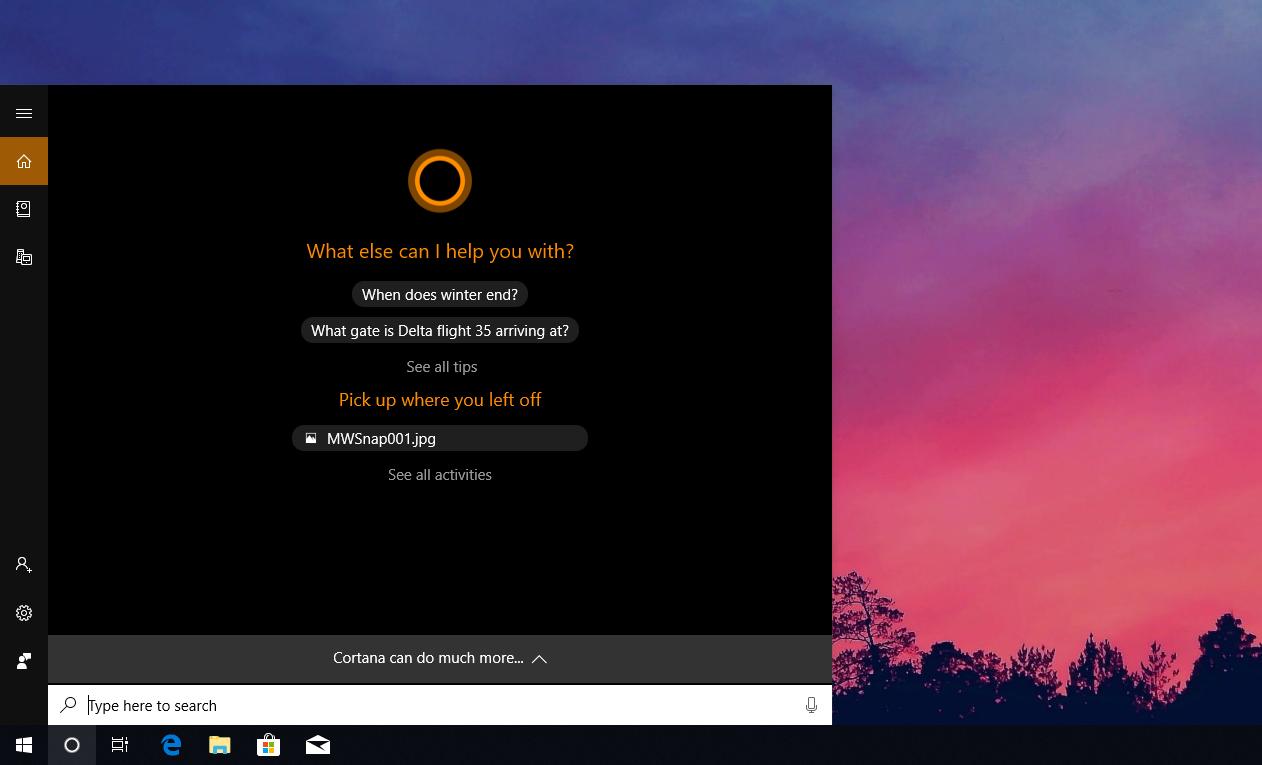This screenshot has width=1262, height=765.
Task: Go to Cortana Home
Action: pyautogui.click(x=24, y=161)
